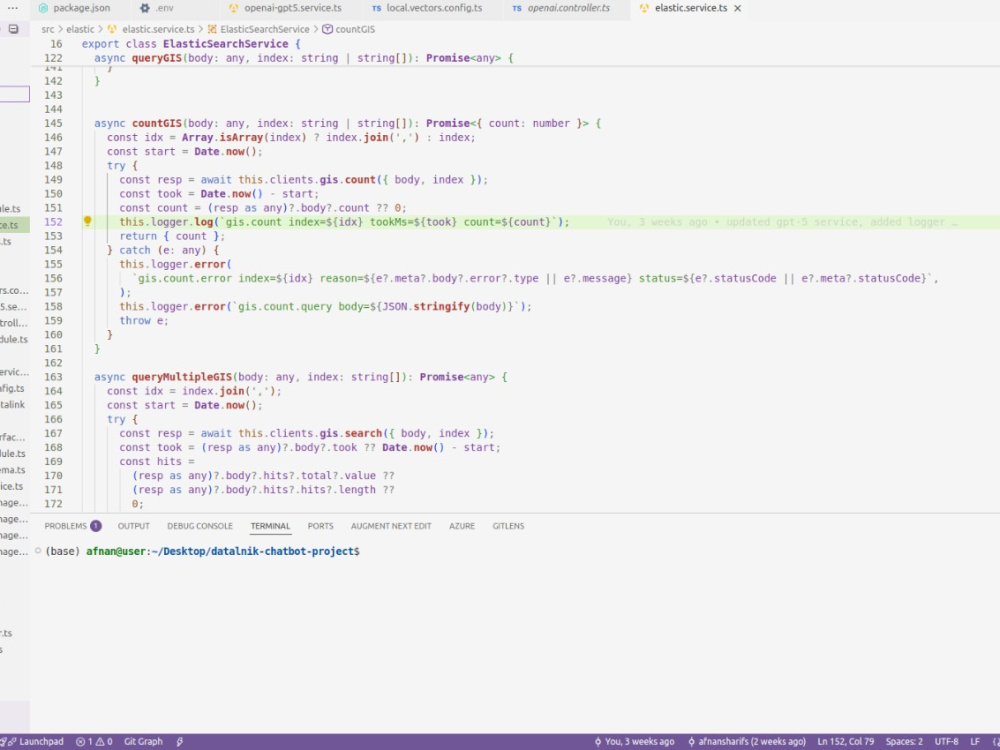Select 'elastic' folder in breadcrumb

80,29
